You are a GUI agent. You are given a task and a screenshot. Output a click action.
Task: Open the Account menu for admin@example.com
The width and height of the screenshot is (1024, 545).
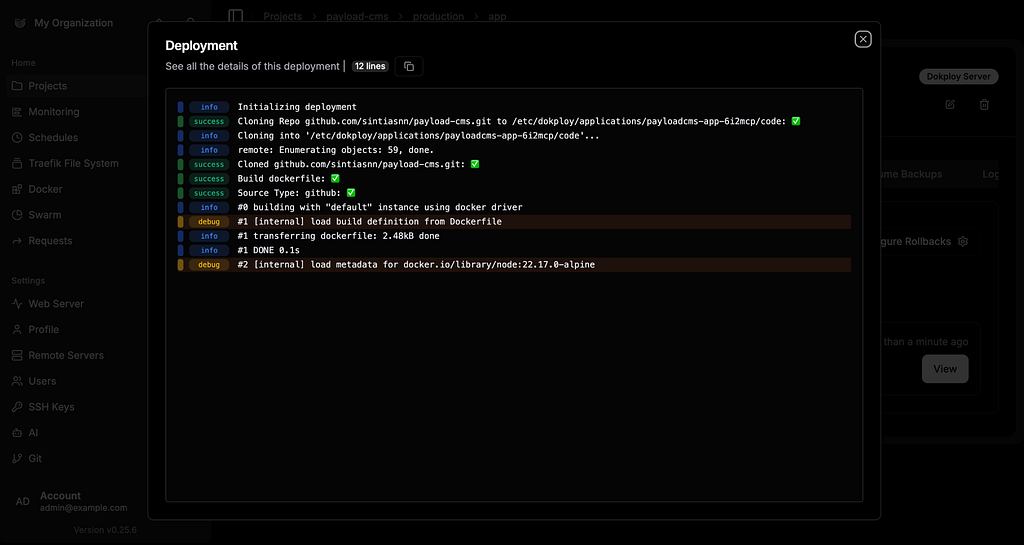point(73,501)
